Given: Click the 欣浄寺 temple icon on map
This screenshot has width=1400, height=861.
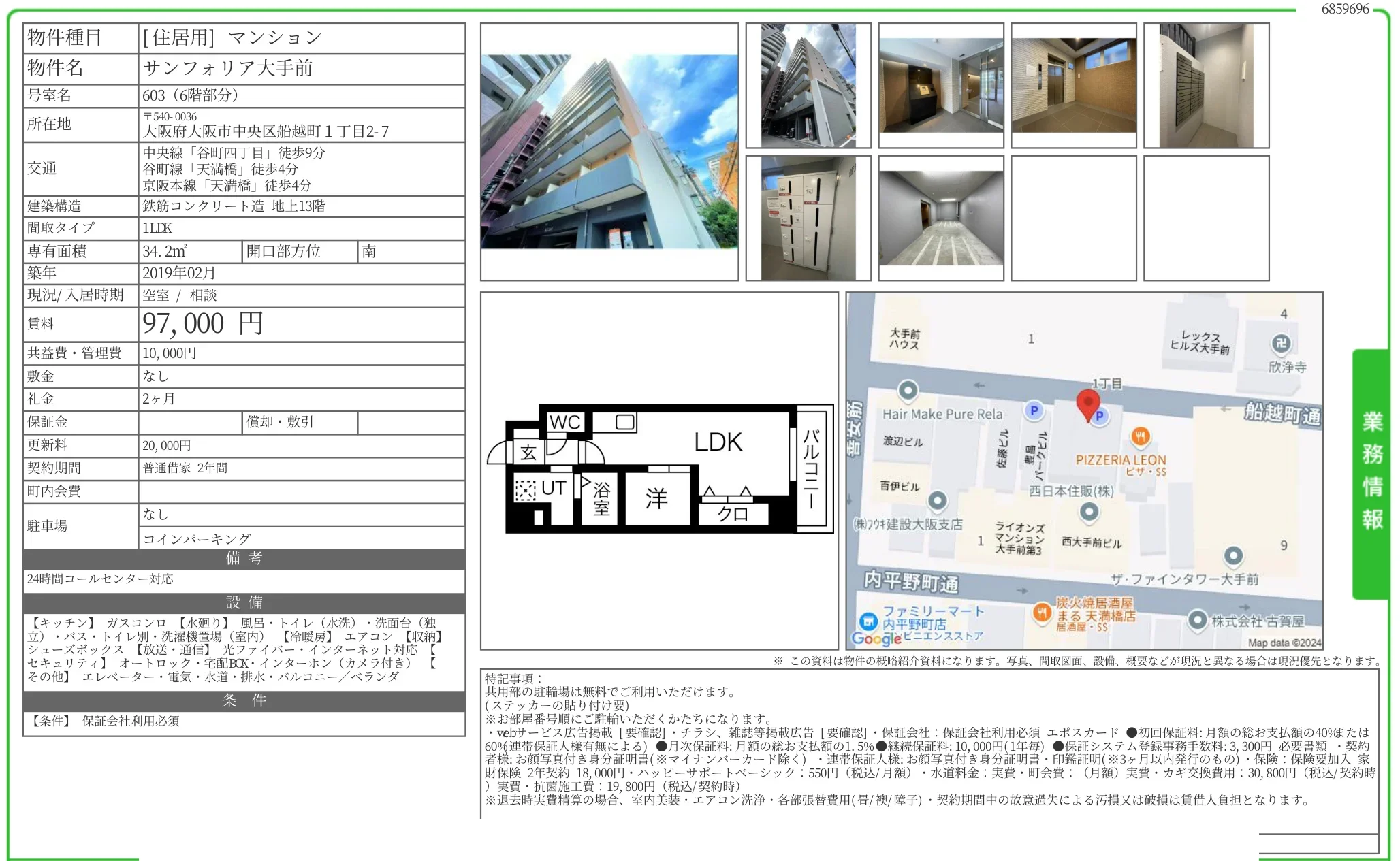Looking at the screenshot, I should point(1281,344).
